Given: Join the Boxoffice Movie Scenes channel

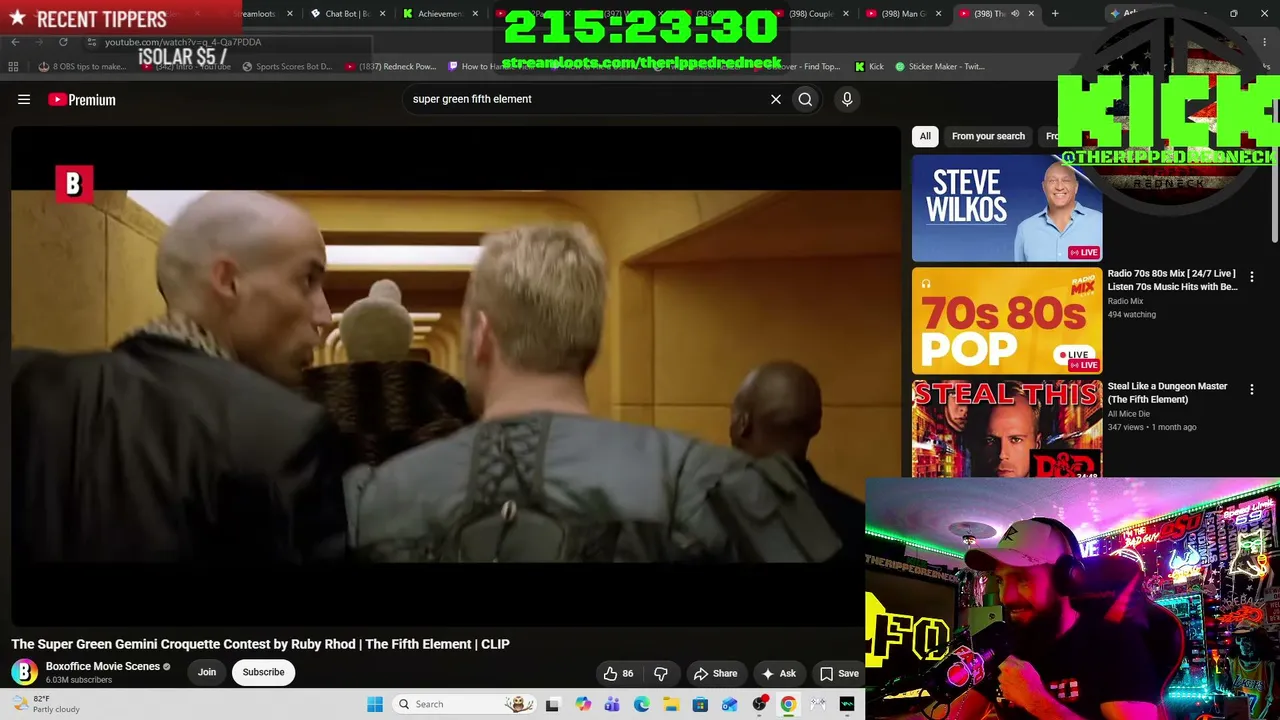Looking at the screenshot, I should point(207,672).
